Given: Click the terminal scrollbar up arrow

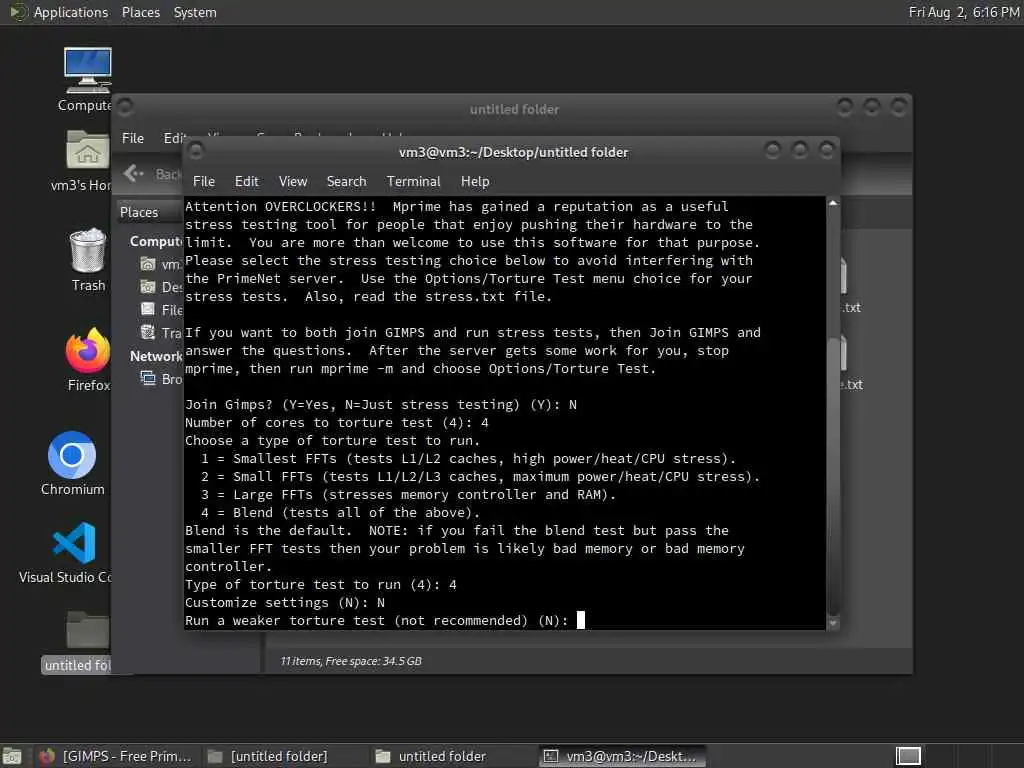Looking at the screenshot, I should click(833, 203).
